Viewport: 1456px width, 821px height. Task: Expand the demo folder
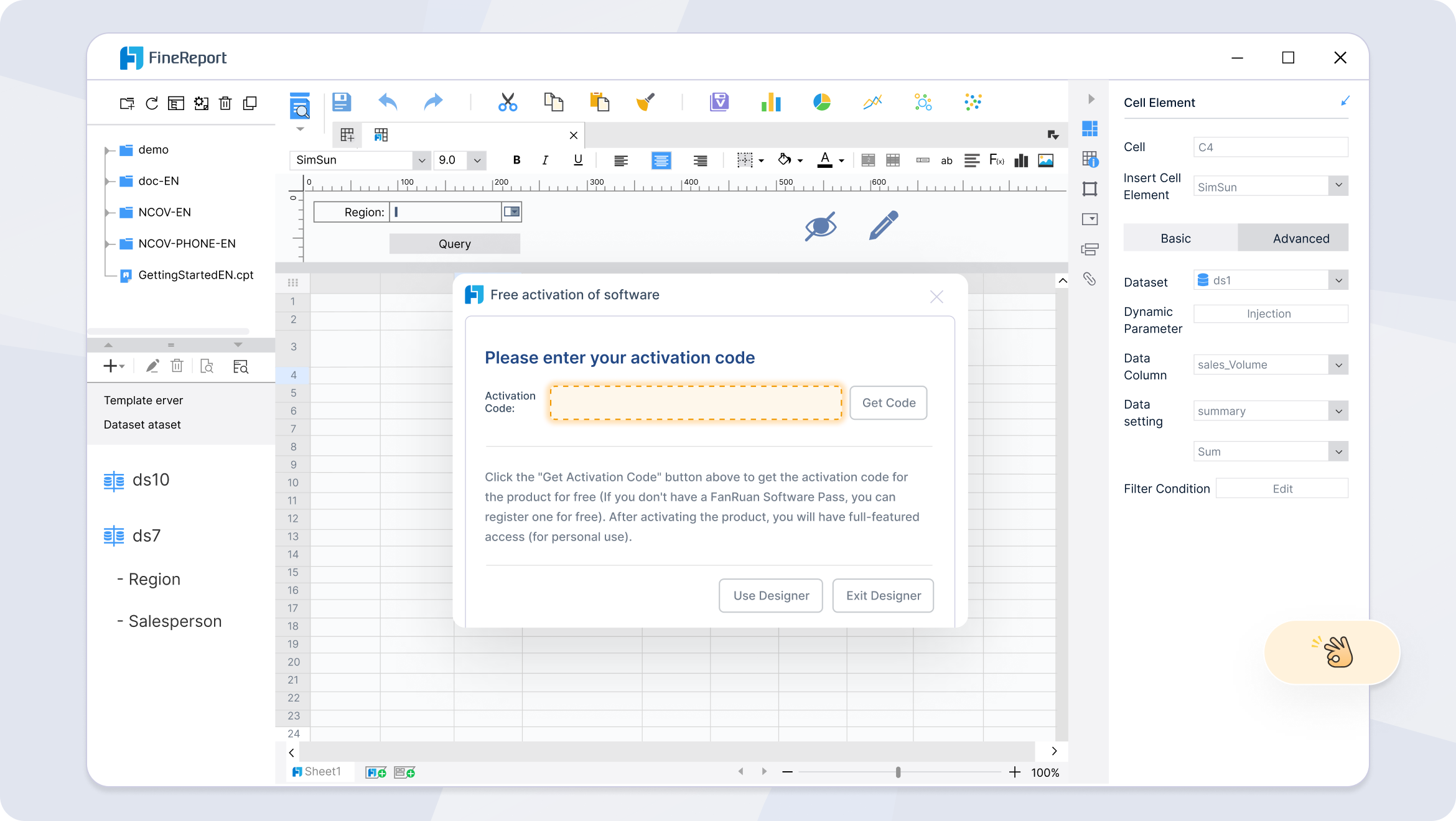click(x=108, y=150)
